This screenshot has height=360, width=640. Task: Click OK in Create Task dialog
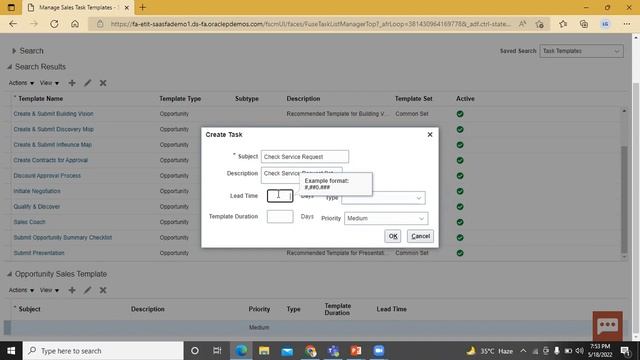[393, 236]
